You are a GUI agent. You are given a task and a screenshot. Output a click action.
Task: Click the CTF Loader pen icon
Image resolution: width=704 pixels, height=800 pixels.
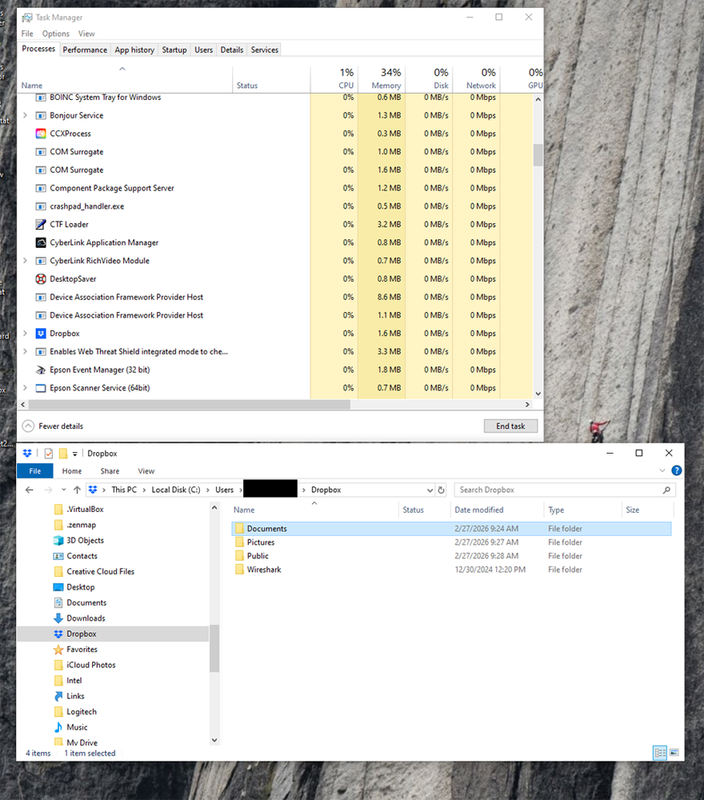click(x=41, y=224)
